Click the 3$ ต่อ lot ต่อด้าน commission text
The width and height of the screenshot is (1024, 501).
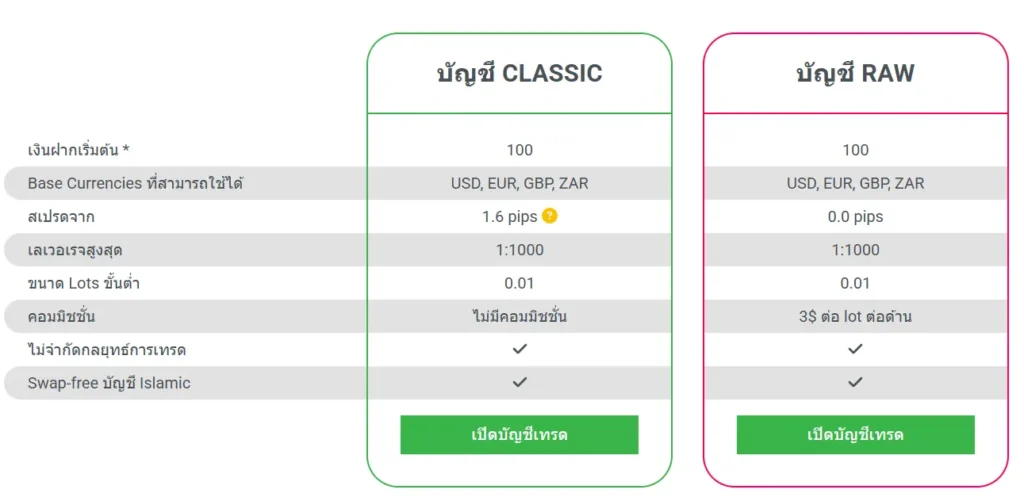coord(855,316)
